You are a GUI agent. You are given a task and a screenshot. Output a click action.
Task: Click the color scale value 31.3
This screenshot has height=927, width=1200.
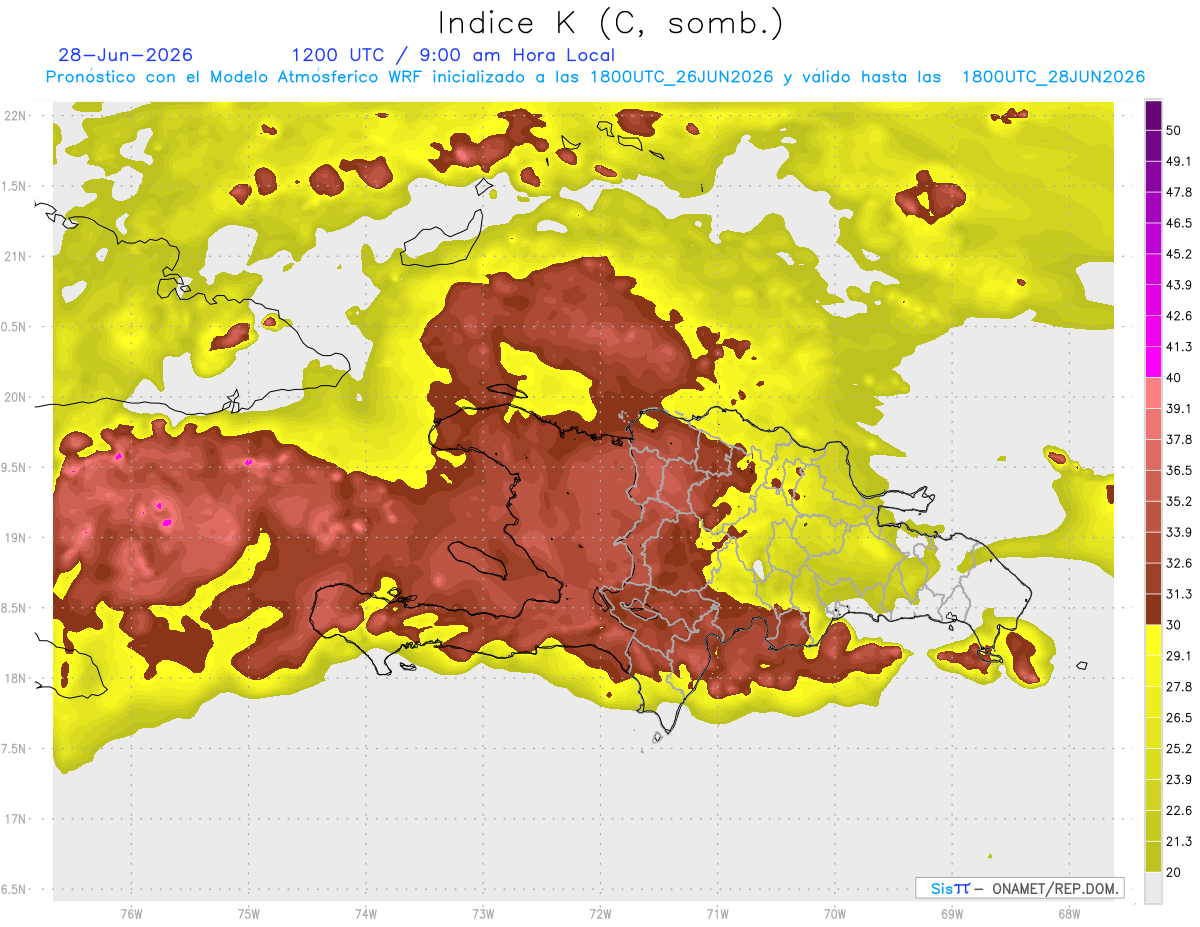[1179, 594]
